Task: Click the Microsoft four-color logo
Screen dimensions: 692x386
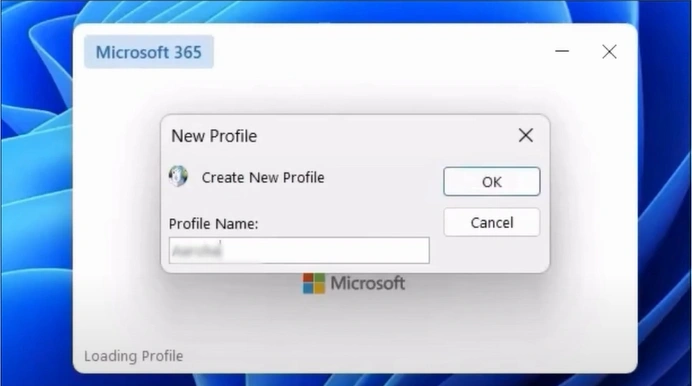Action: pyautogui.click(x=314, y=283)
